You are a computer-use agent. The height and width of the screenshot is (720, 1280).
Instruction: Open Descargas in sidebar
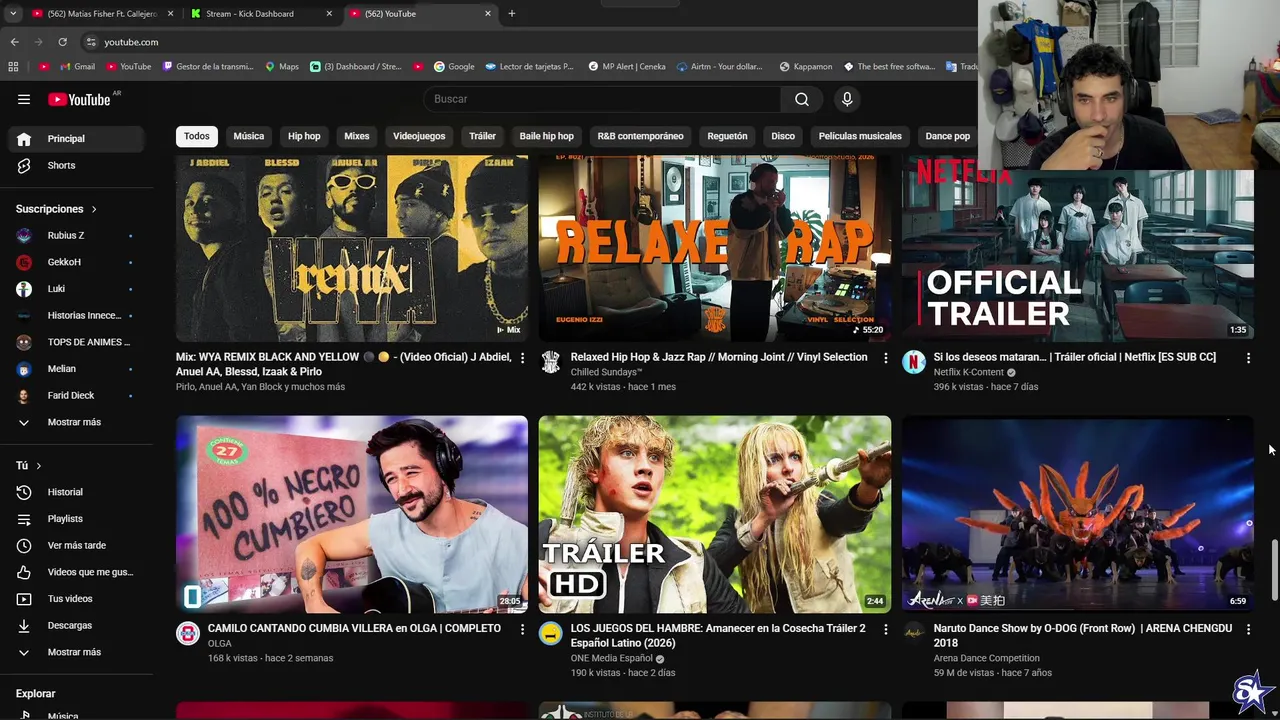76,625
